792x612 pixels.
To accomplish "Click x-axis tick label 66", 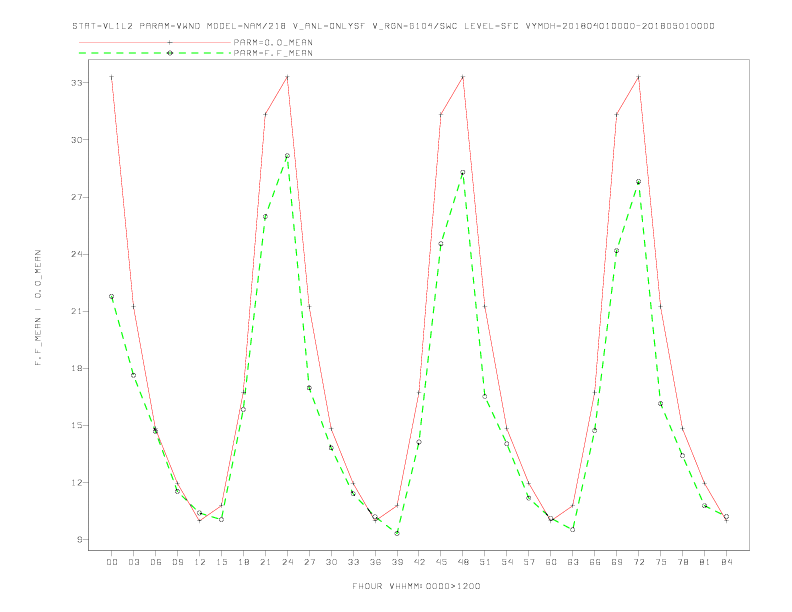I will 595,562.
